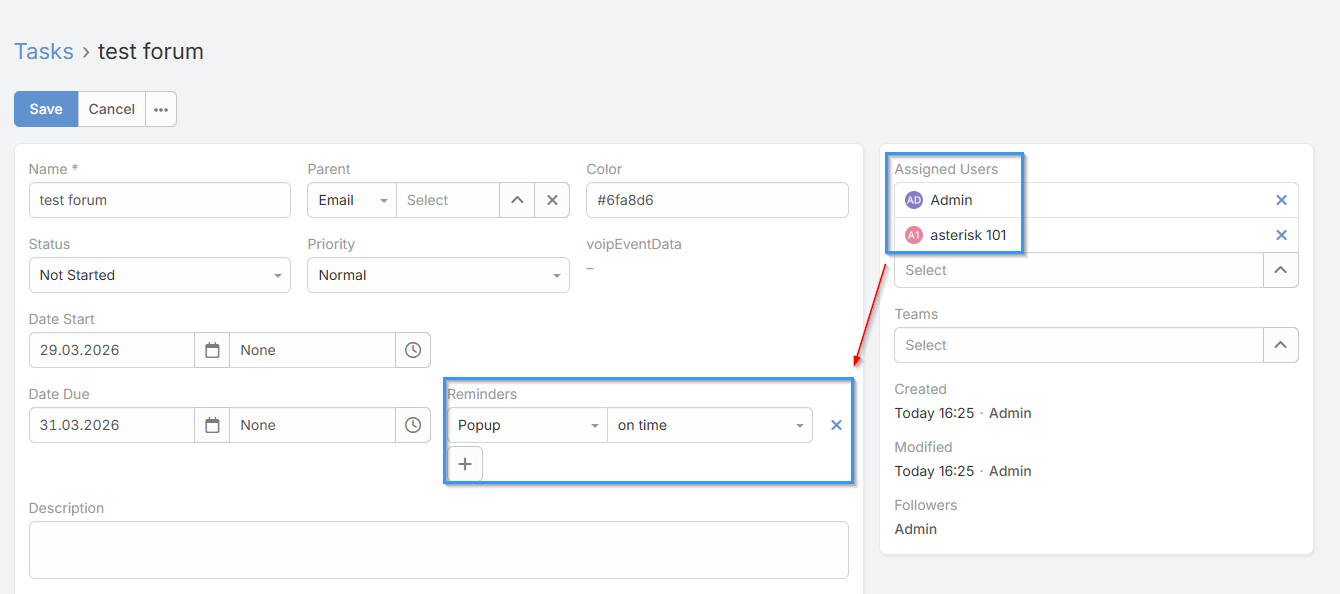Open the reminder 'on time' dropdown

click(x=710, y=425)
